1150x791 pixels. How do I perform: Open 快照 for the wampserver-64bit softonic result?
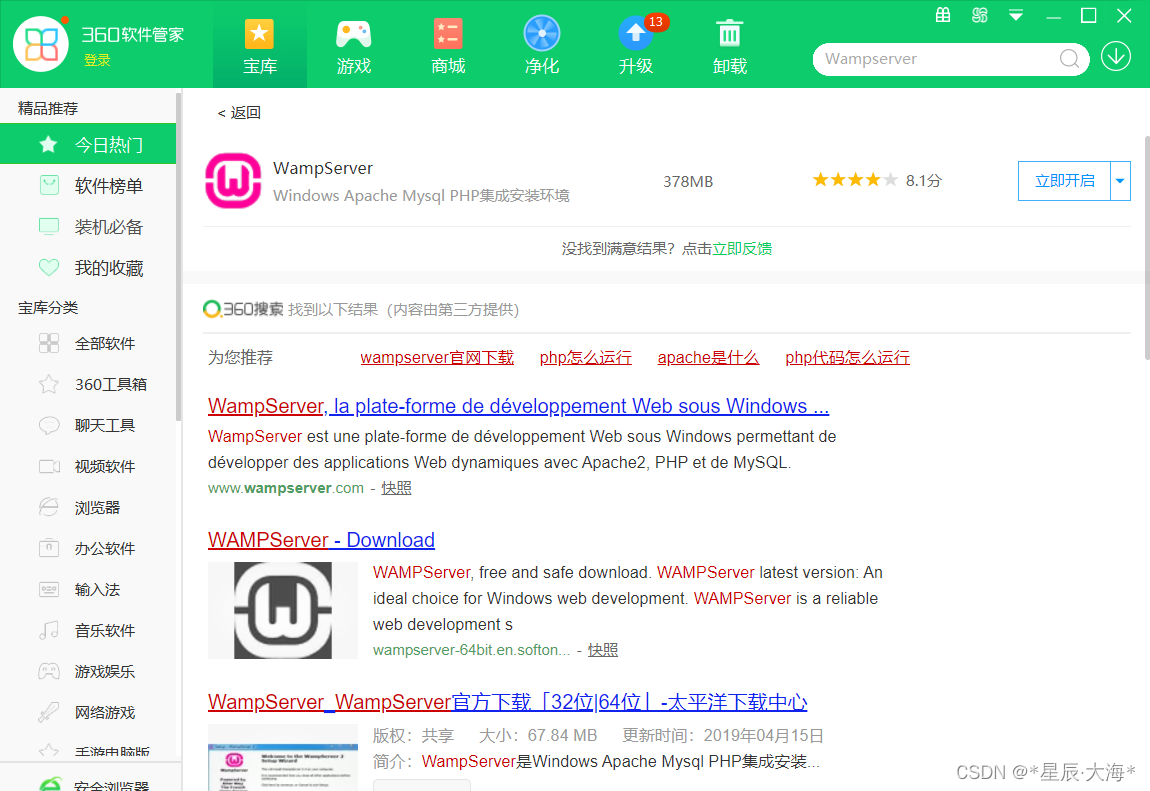pyautogui.click(x=603, y=650)
